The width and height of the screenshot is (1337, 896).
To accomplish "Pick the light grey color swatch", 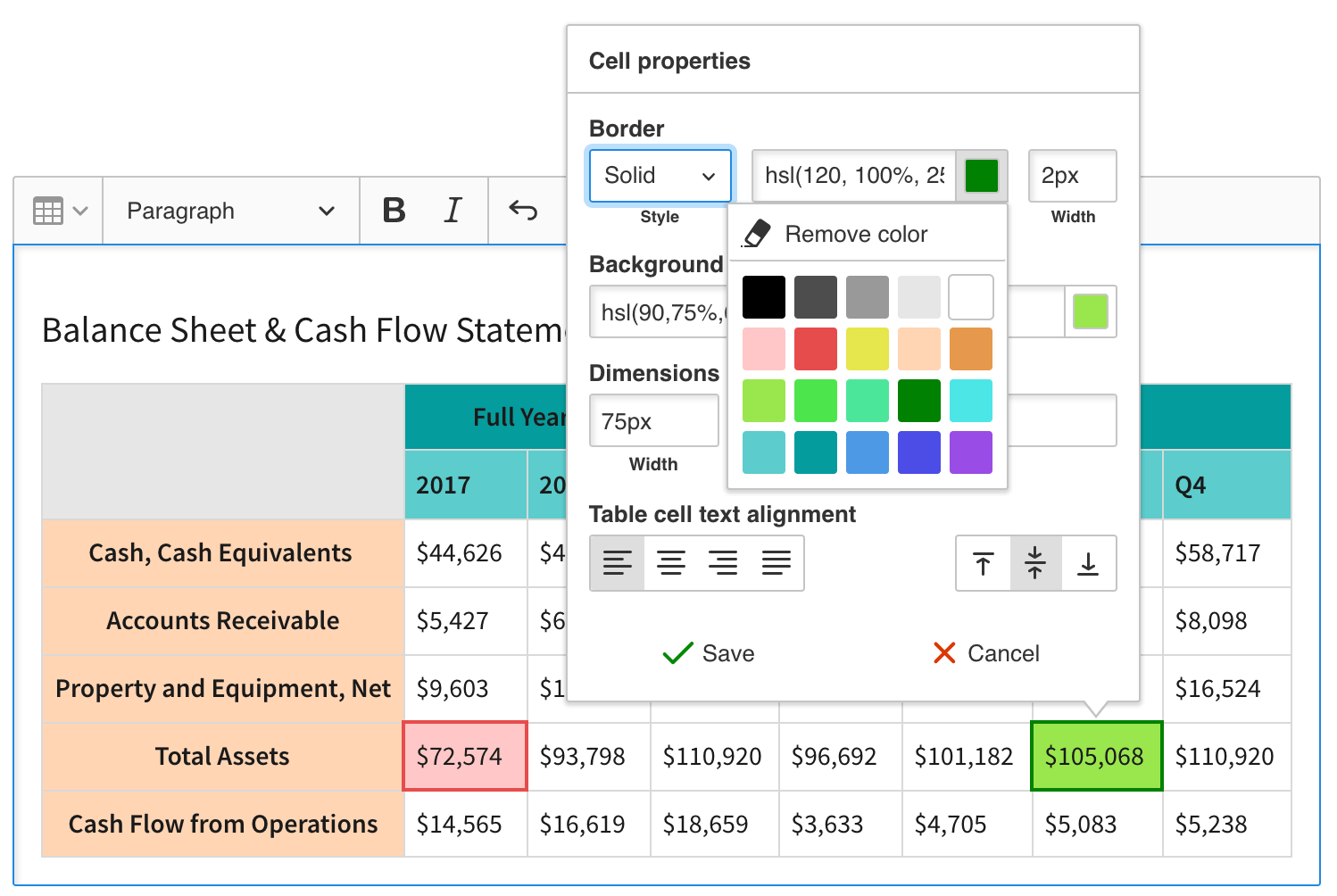I will point(919,297).
